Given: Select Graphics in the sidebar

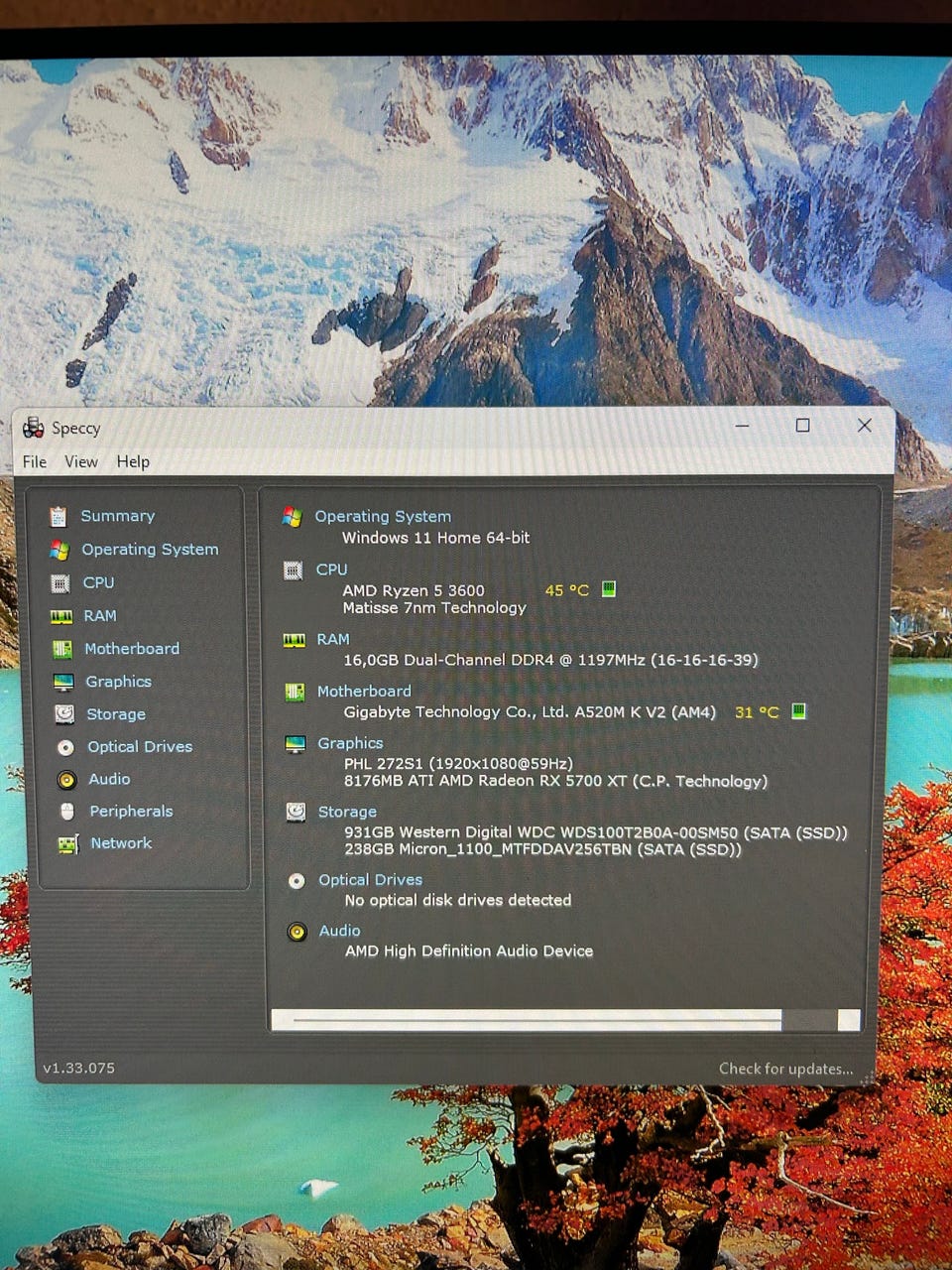Looking at the screenshot, I should tap(118, 682).
